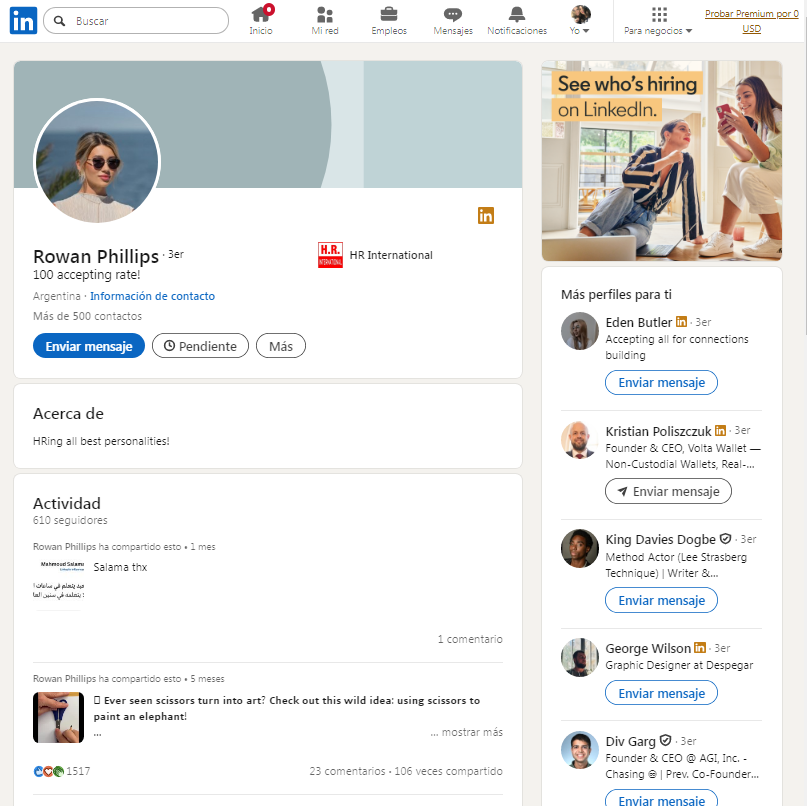The width and height of the screenshot is (807, 806).
Task: Expand the Yo profile menu
Action: pyautogui.click(x=580, y=21)
